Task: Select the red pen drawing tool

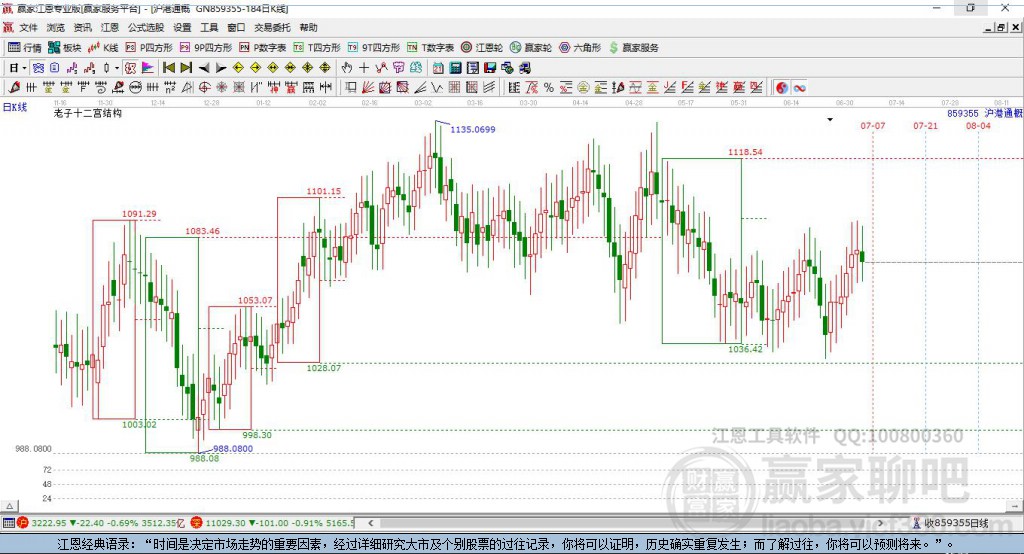Action: [14, 88]
